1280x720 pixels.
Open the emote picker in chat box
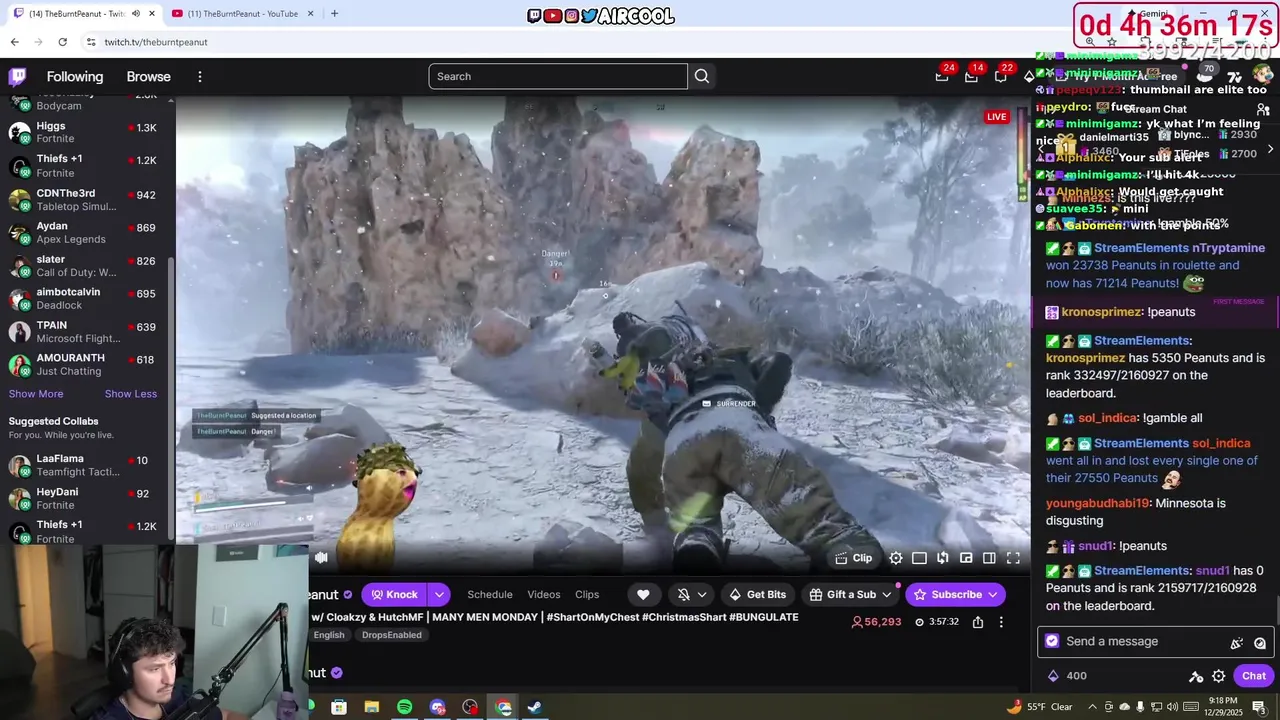pos(1260,642)
